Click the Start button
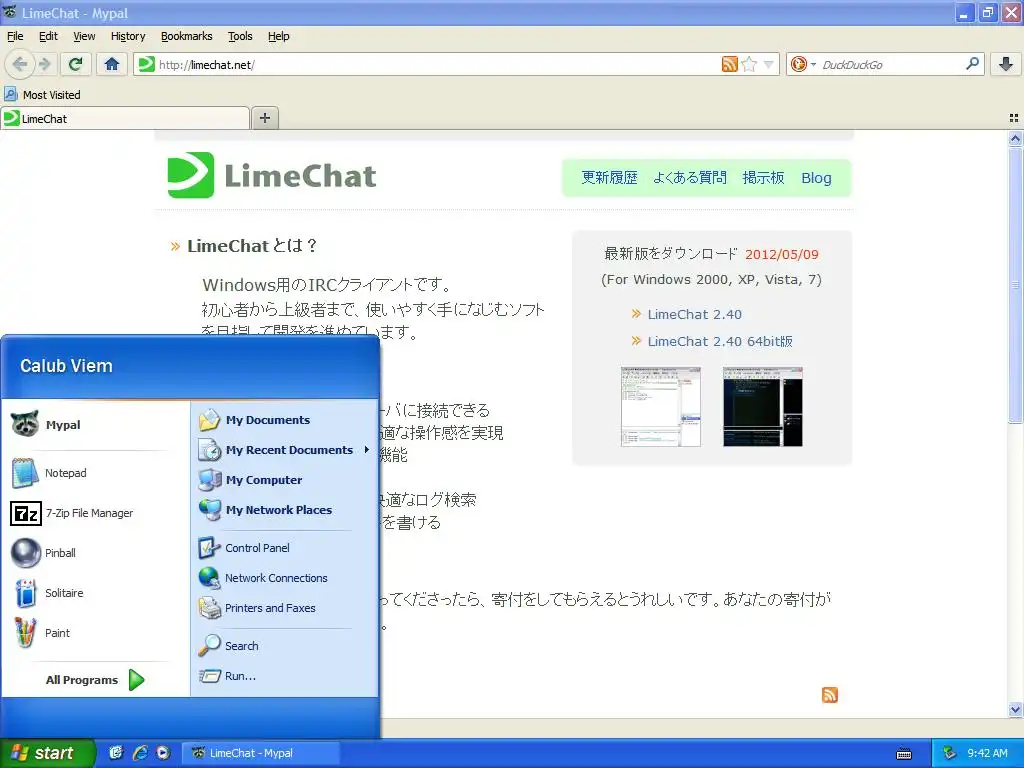 pos(47,753)
